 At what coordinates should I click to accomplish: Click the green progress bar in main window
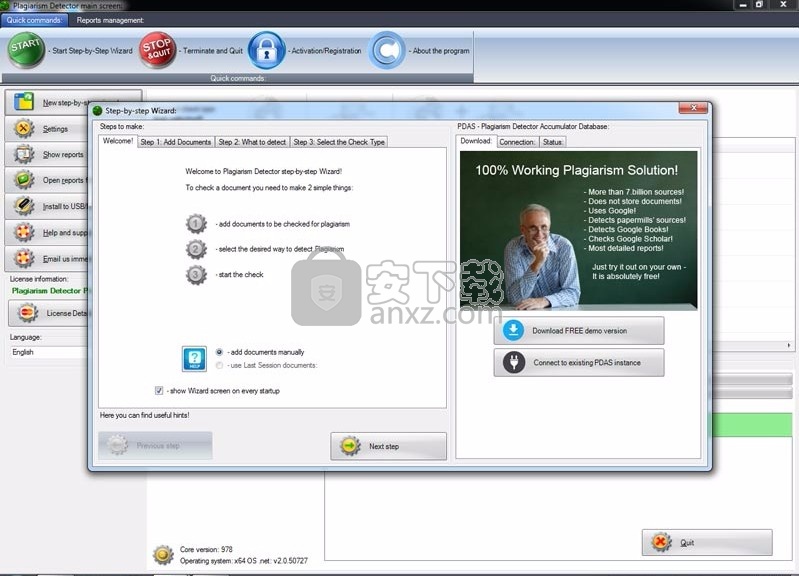tap(752, 425)
